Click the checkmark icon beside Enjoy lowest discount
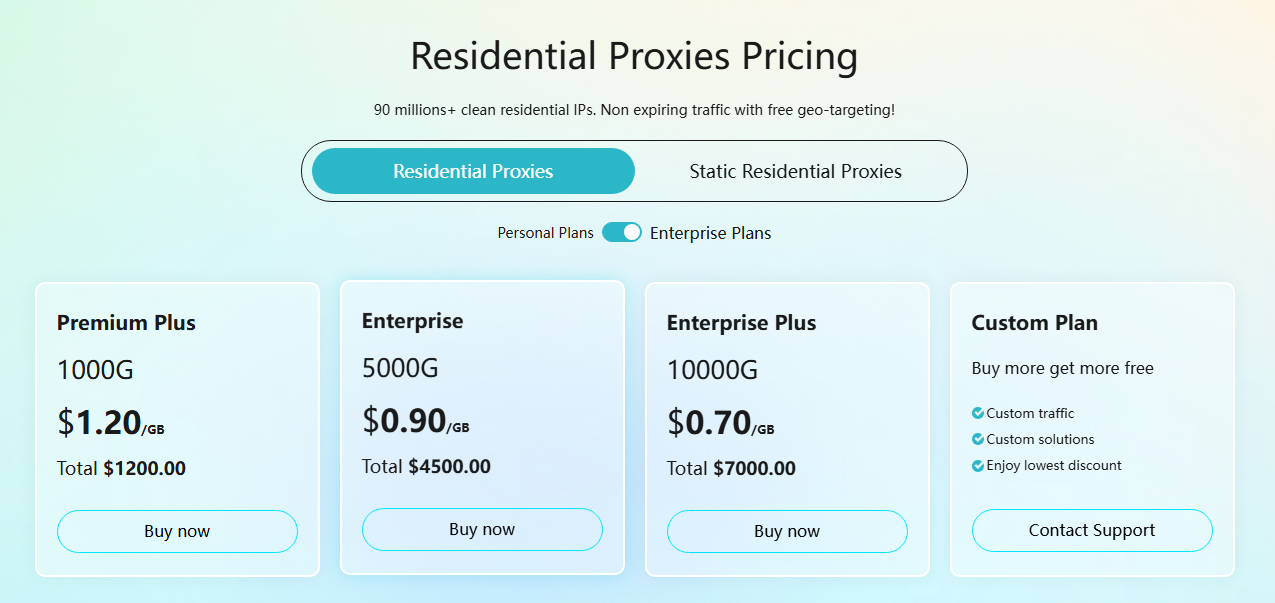 pyautogui.click(x=977, y=465)
